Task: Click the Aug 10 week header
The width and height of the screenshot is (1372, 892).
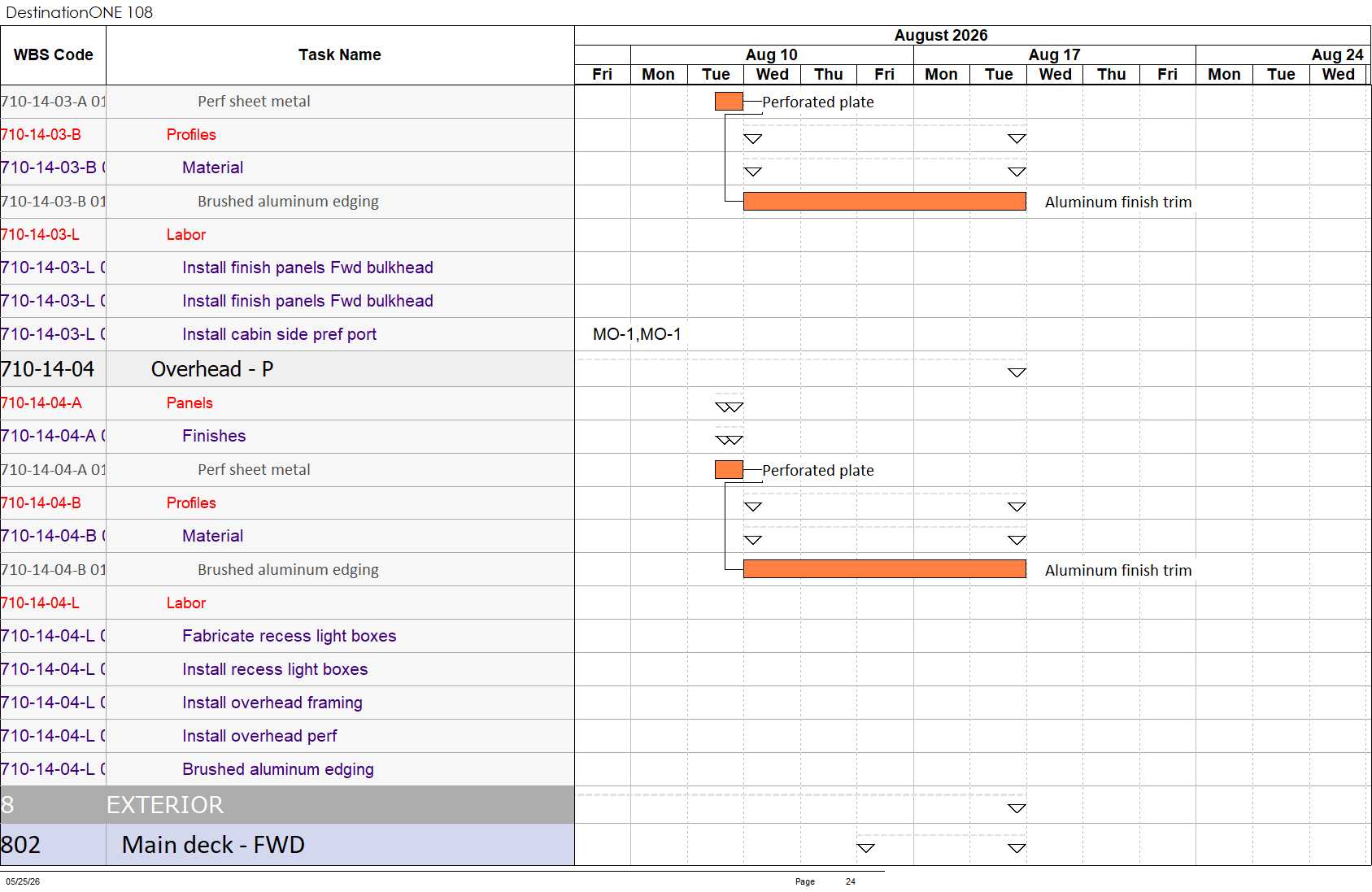Action: (772, 54)
